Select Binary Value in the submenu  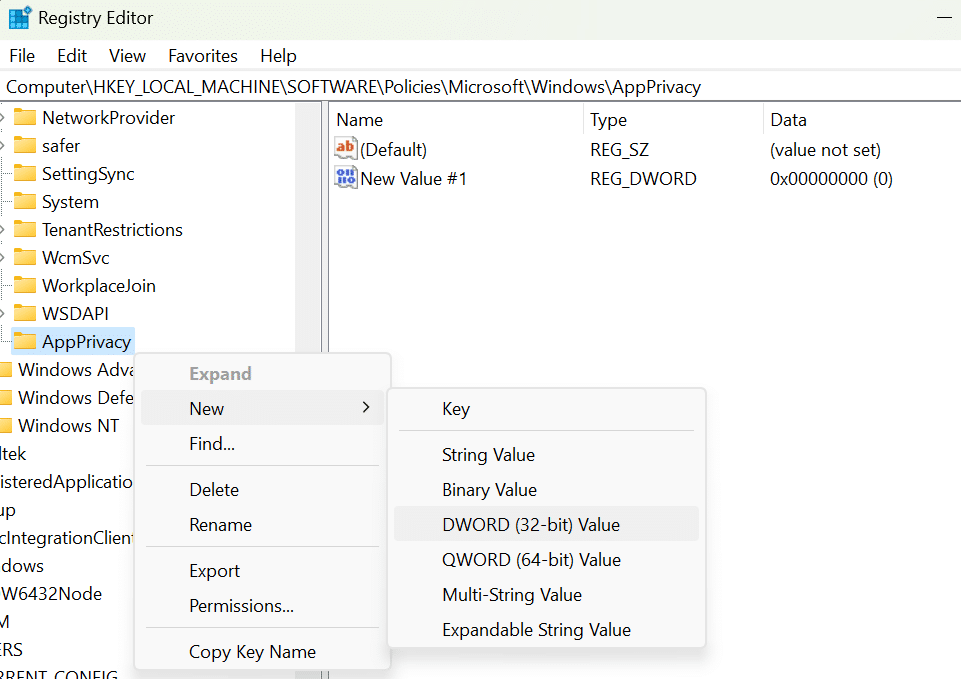click(x=547, y=489)
